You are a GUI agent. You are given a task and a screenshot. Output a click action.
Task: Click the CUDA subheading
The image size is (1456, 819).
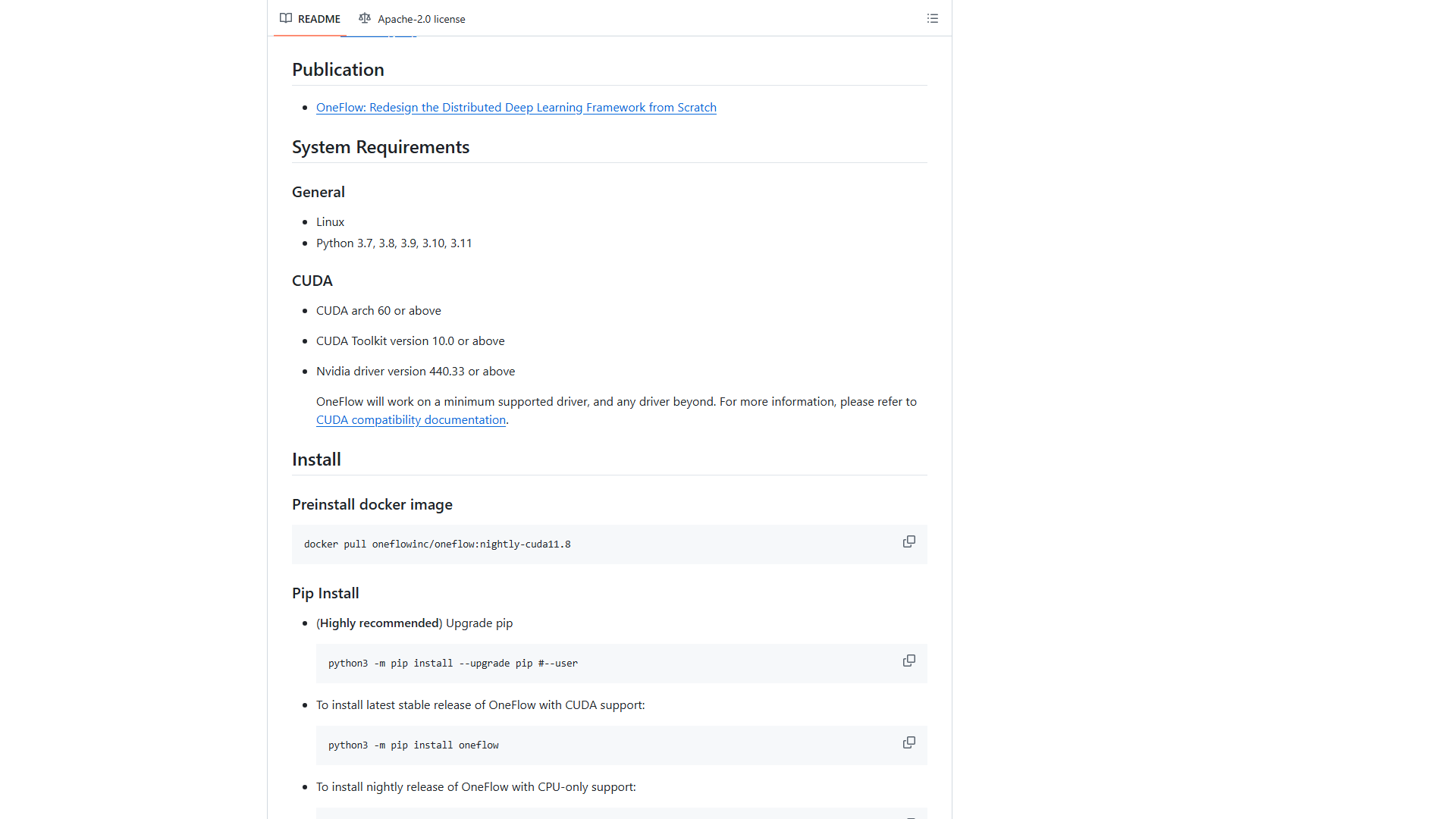click(312, 281)
